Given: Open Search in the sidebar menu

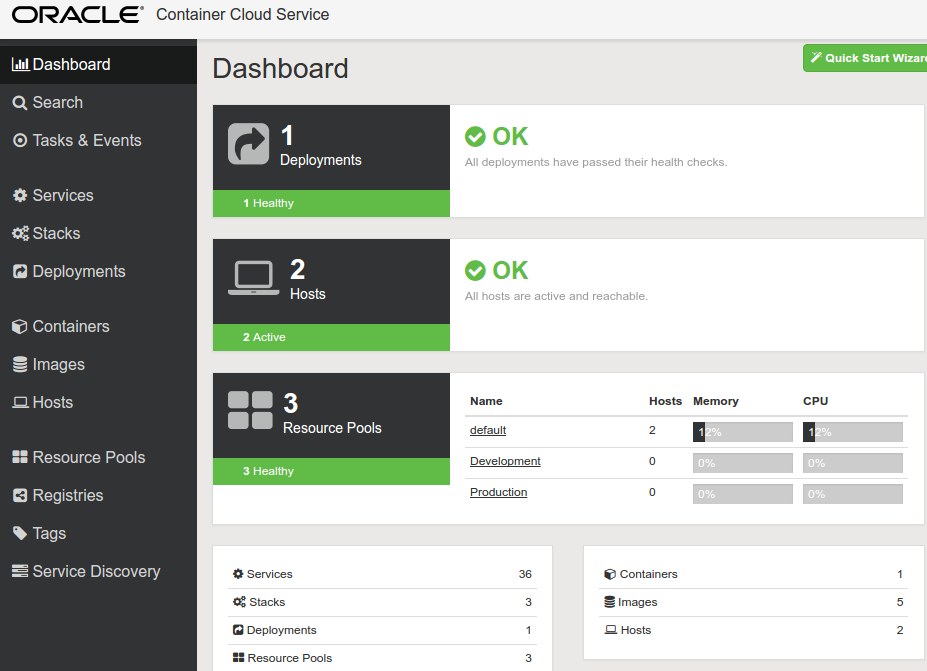Looking at the screenshot, I should pos(98,103).
